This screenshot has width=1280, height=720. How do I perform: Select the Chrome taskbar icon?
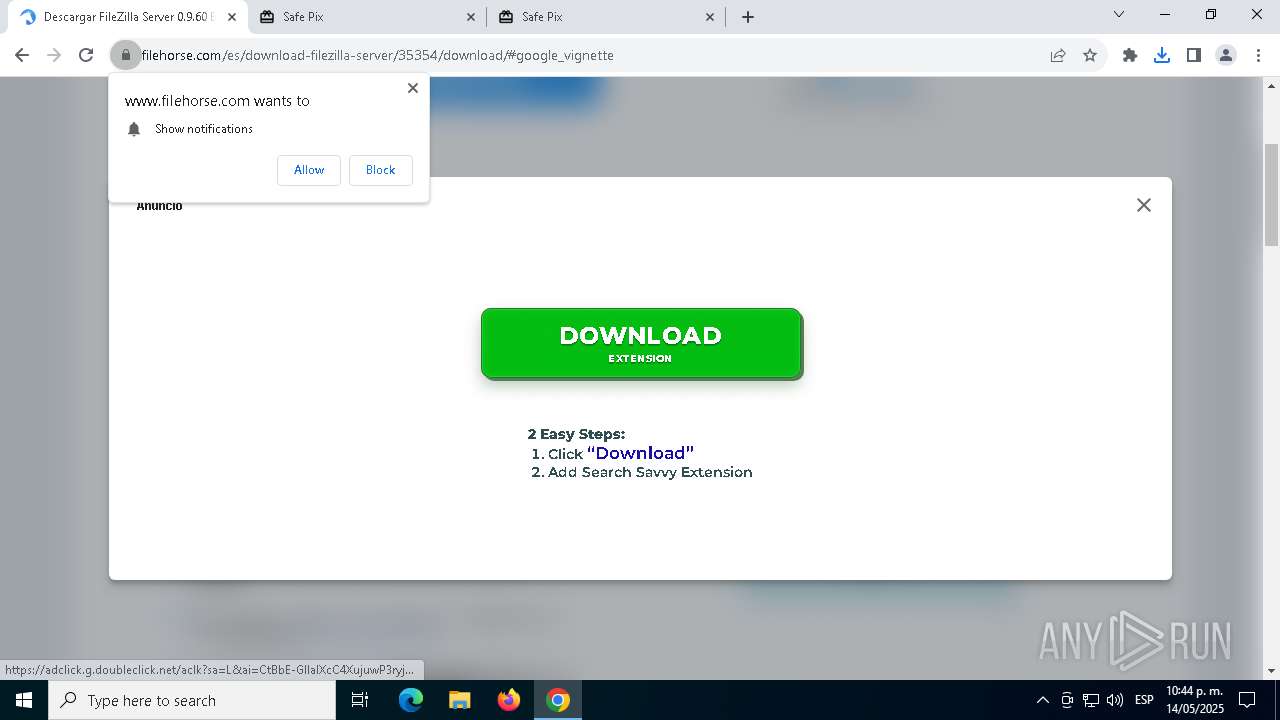point(558,700)
